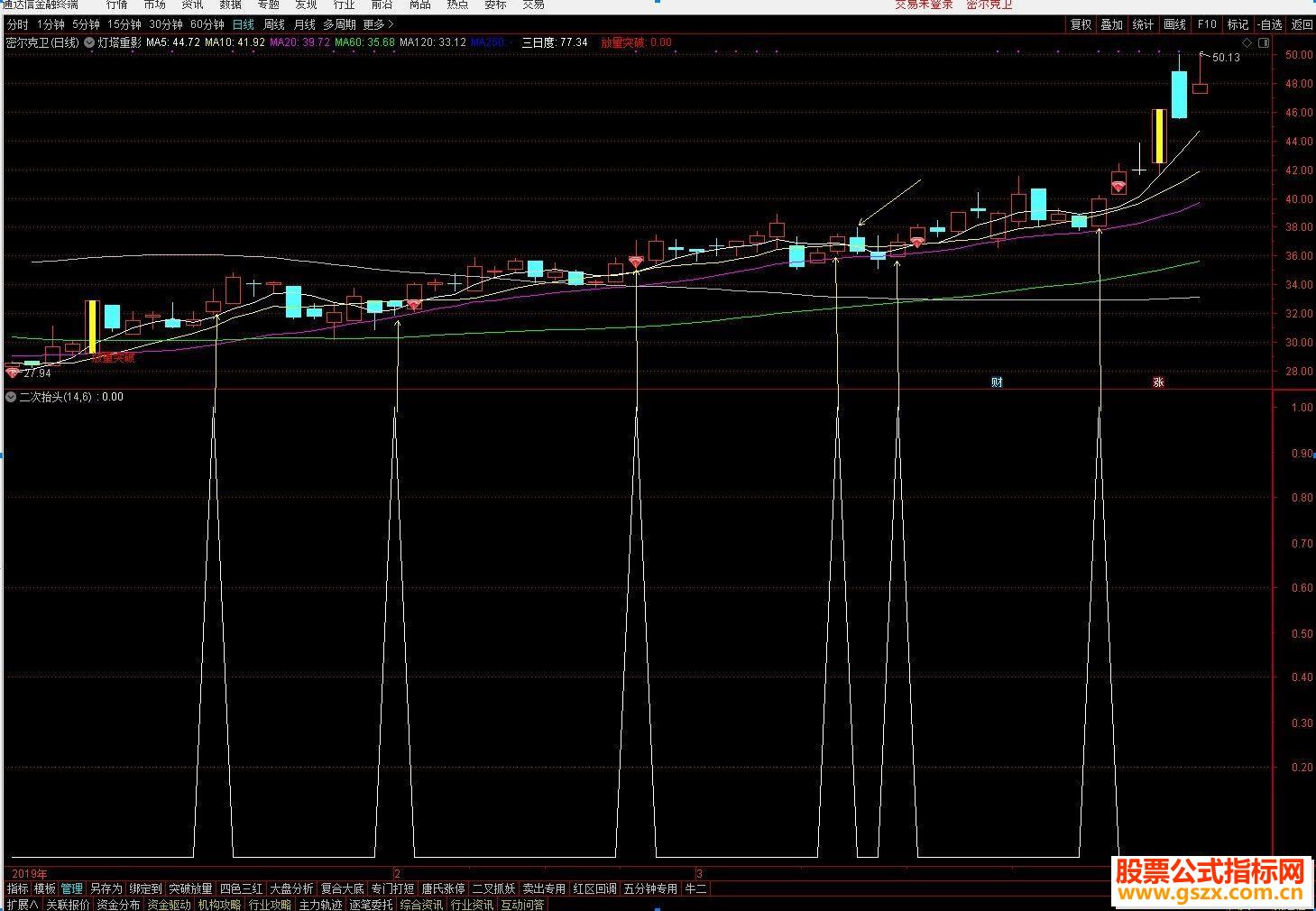Screen dimensions: 1316x911
Task: Open the 综合资讯 tab
Action: coord(421,905)
